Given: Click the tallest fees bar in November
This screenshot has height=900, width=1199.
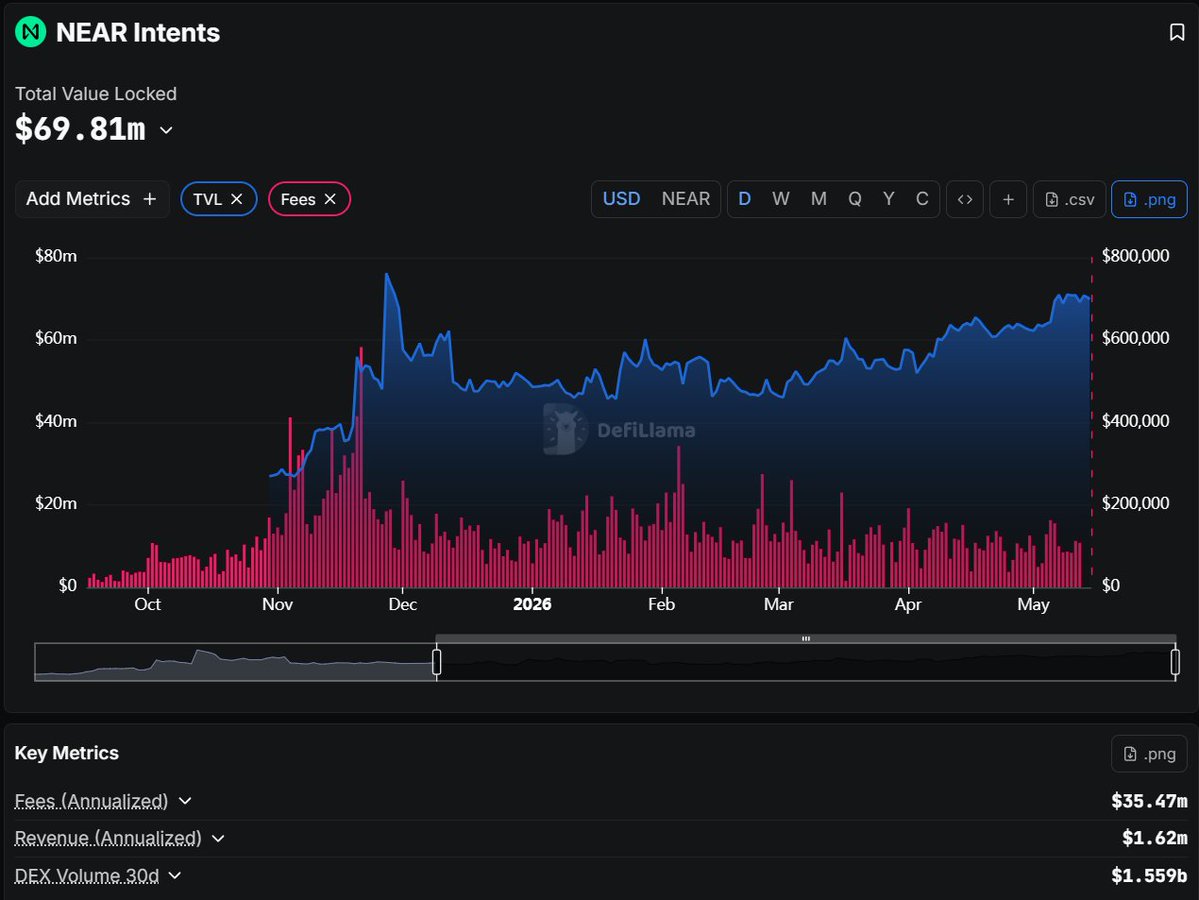Looking at the screenshot, I should 361,466.
